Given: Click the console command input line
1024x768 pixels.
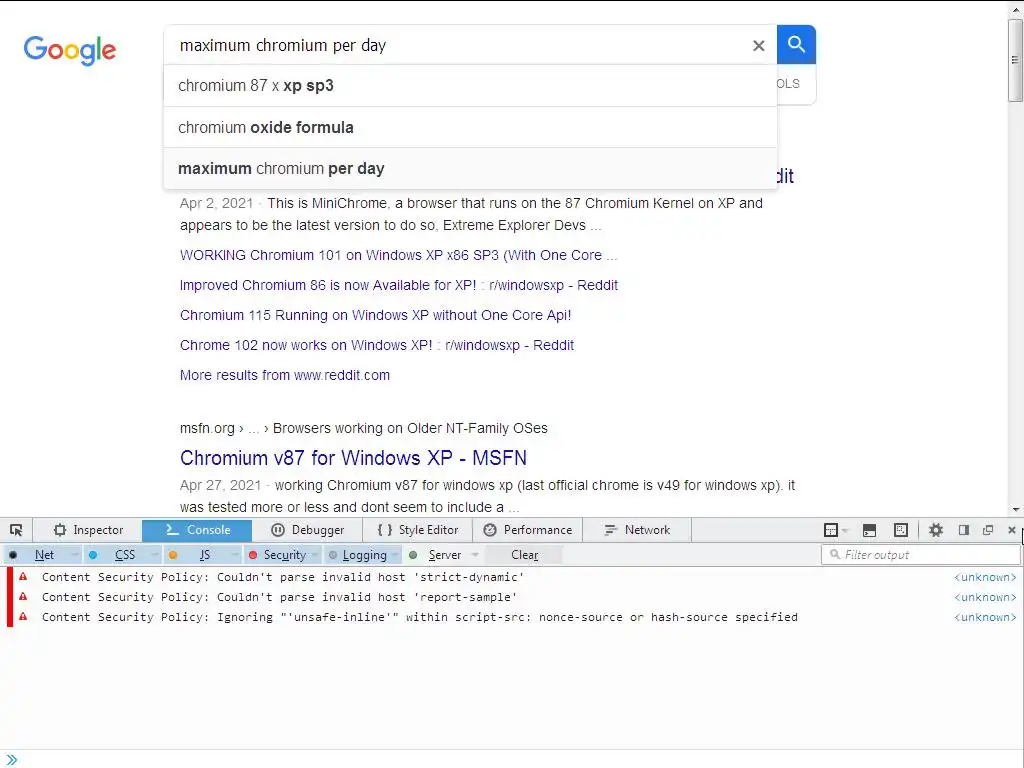Looking at the screenshot, I should 519,760.
